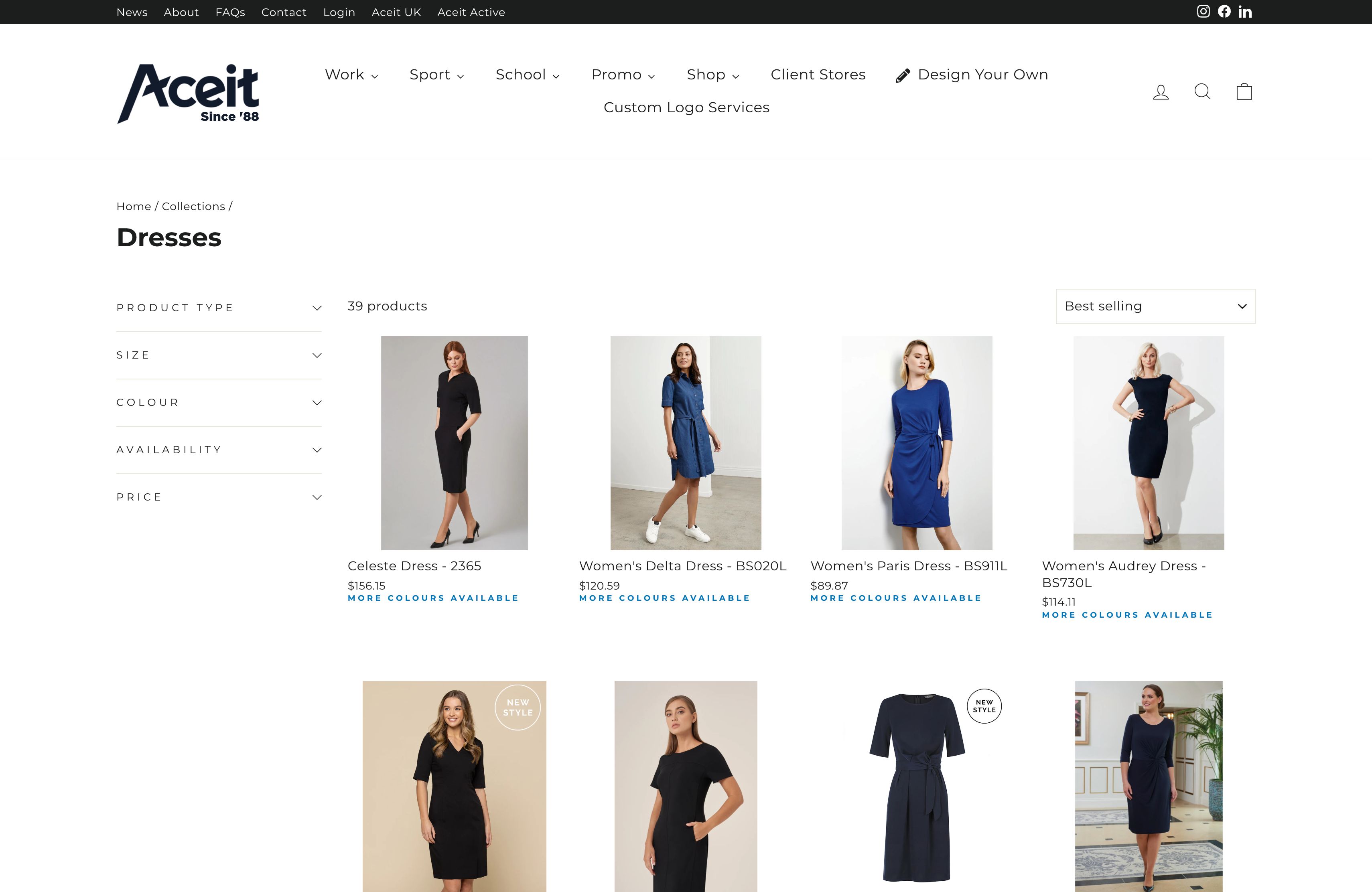
Task: Click the account login icon
Action: click(1161, 91)
